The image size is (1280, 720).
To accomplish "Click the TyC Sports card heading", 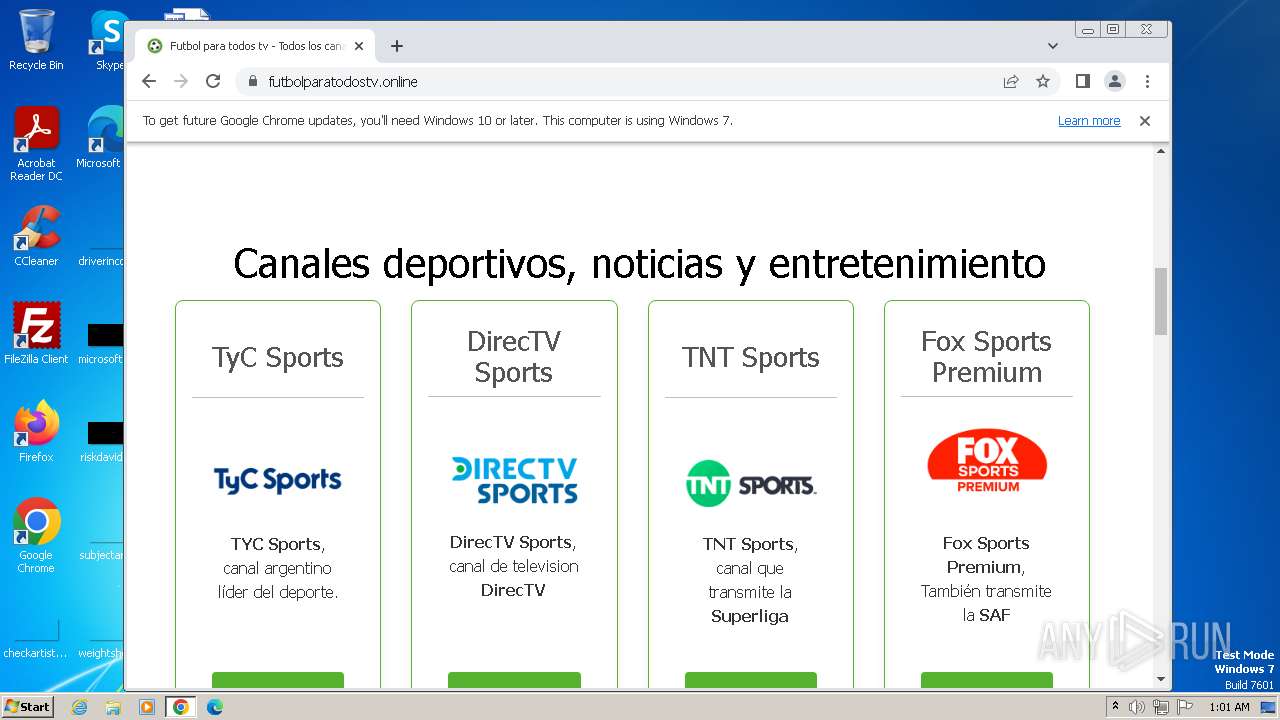I will [x=278, y=357].
